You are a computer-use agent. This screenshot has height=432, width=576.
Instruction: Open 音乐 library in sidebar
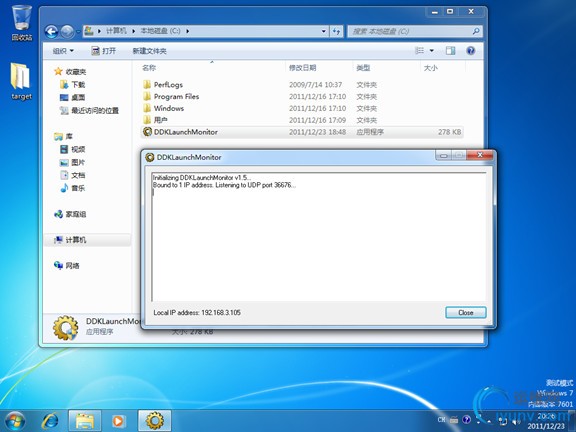(78, 188)
